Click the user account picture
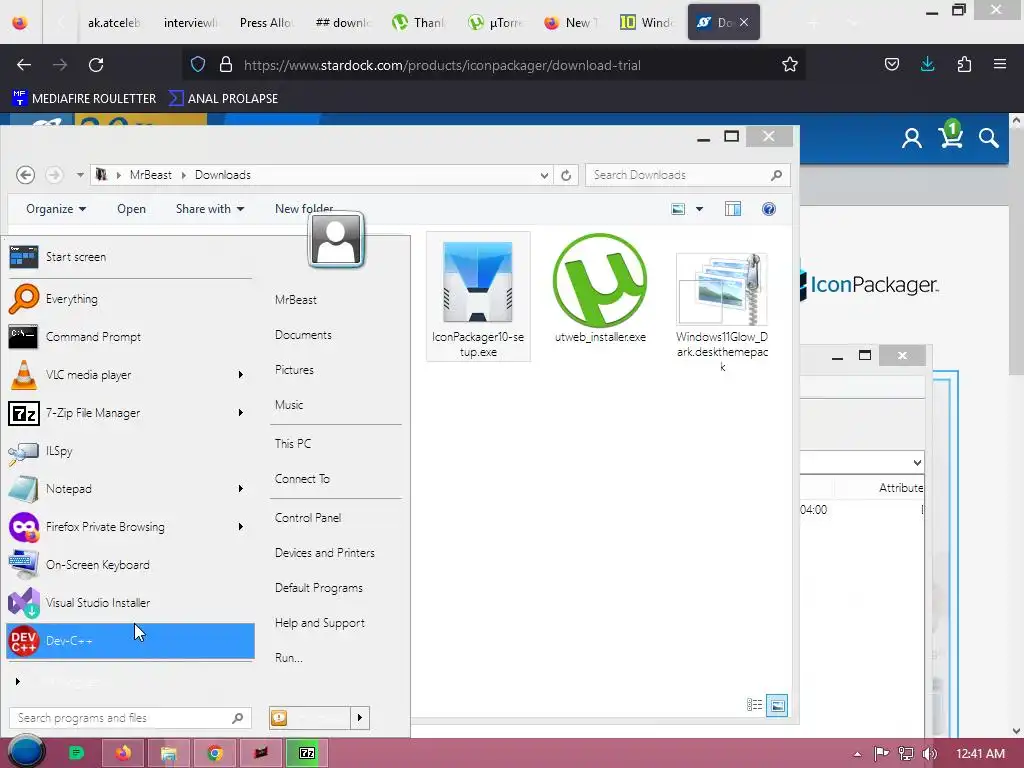1024x768 pixels. tap(336, 240)
